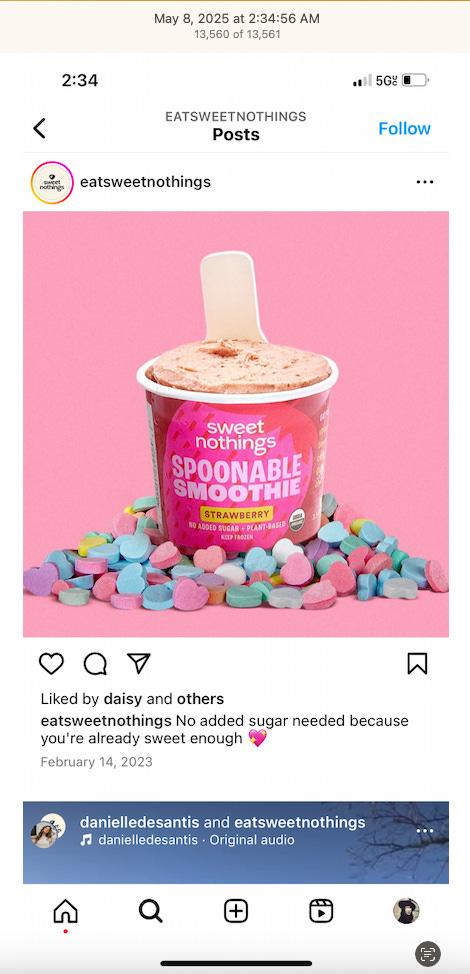Go to the Home tab
470x974 pixels.
pos(66,911)
